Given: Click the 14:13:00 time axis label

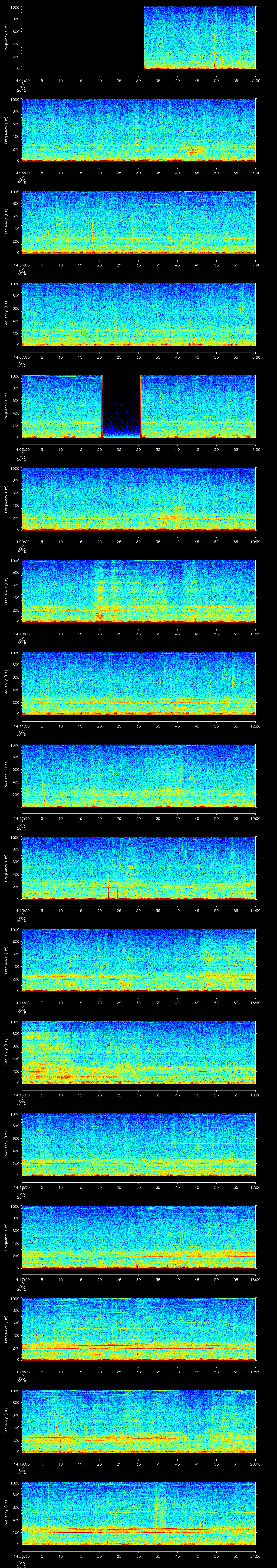Looking at the screenshot, I should click(21, 910).
